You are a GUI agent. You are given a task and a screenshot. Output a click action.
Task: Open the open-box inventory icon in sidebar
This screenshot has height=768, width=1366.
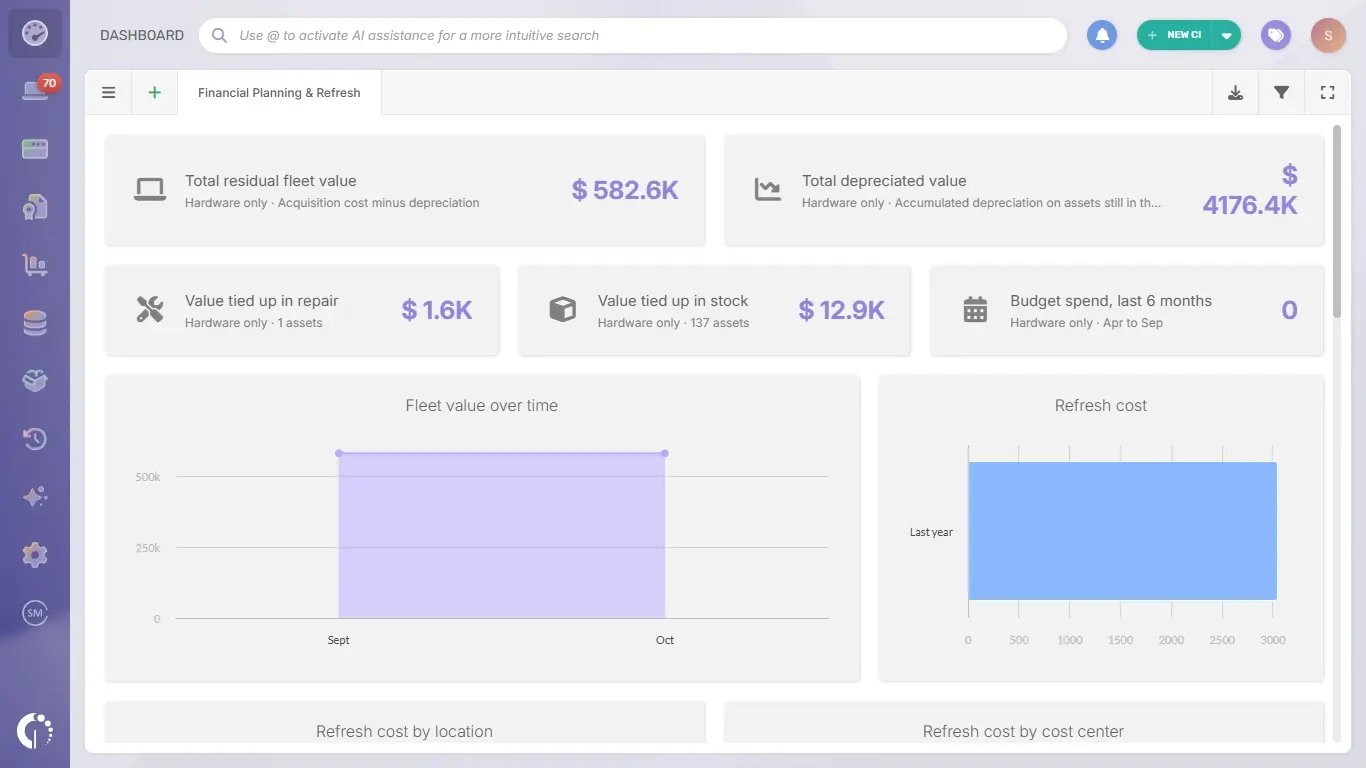point(35,381)
